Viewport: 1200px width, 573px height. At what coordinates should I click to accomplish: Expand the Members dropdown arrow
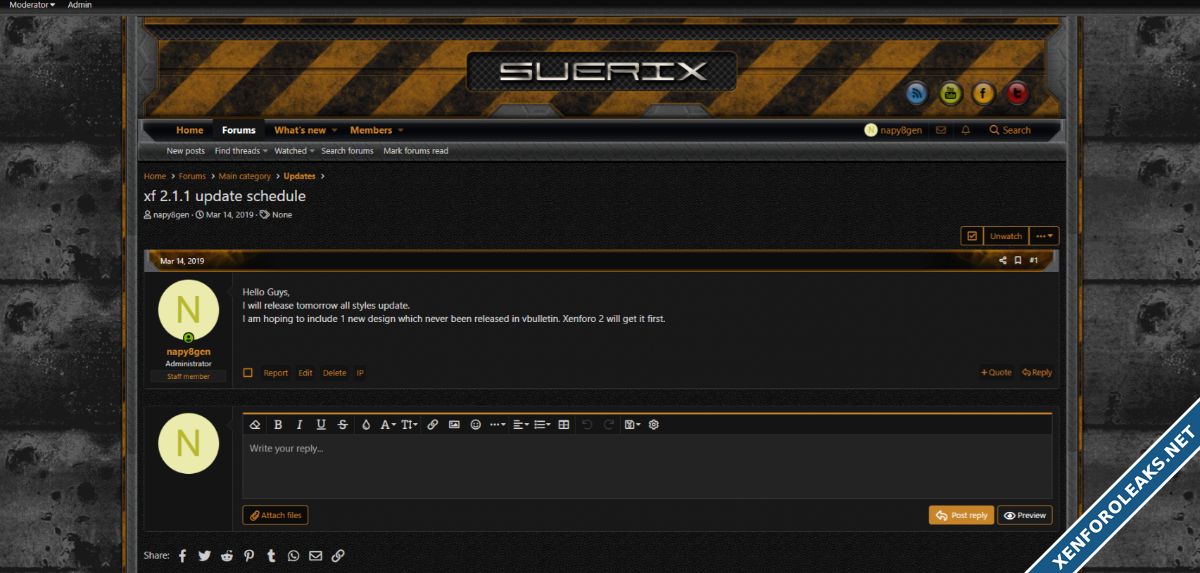pyautogui.click(x=401, y=130)
